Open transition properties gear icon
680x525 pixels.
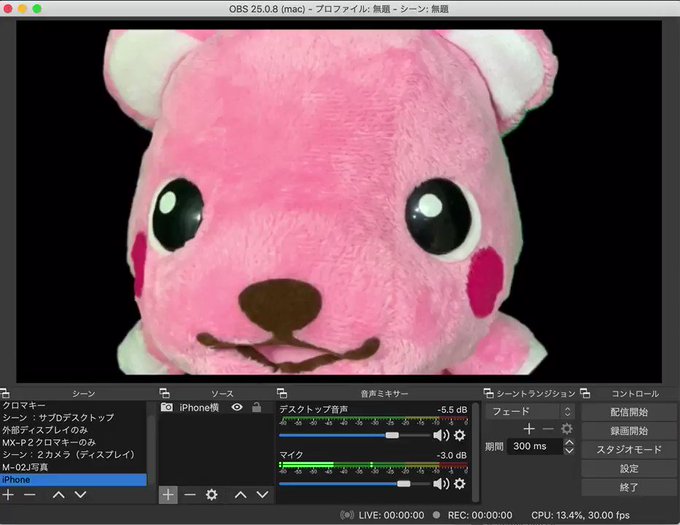567,429
